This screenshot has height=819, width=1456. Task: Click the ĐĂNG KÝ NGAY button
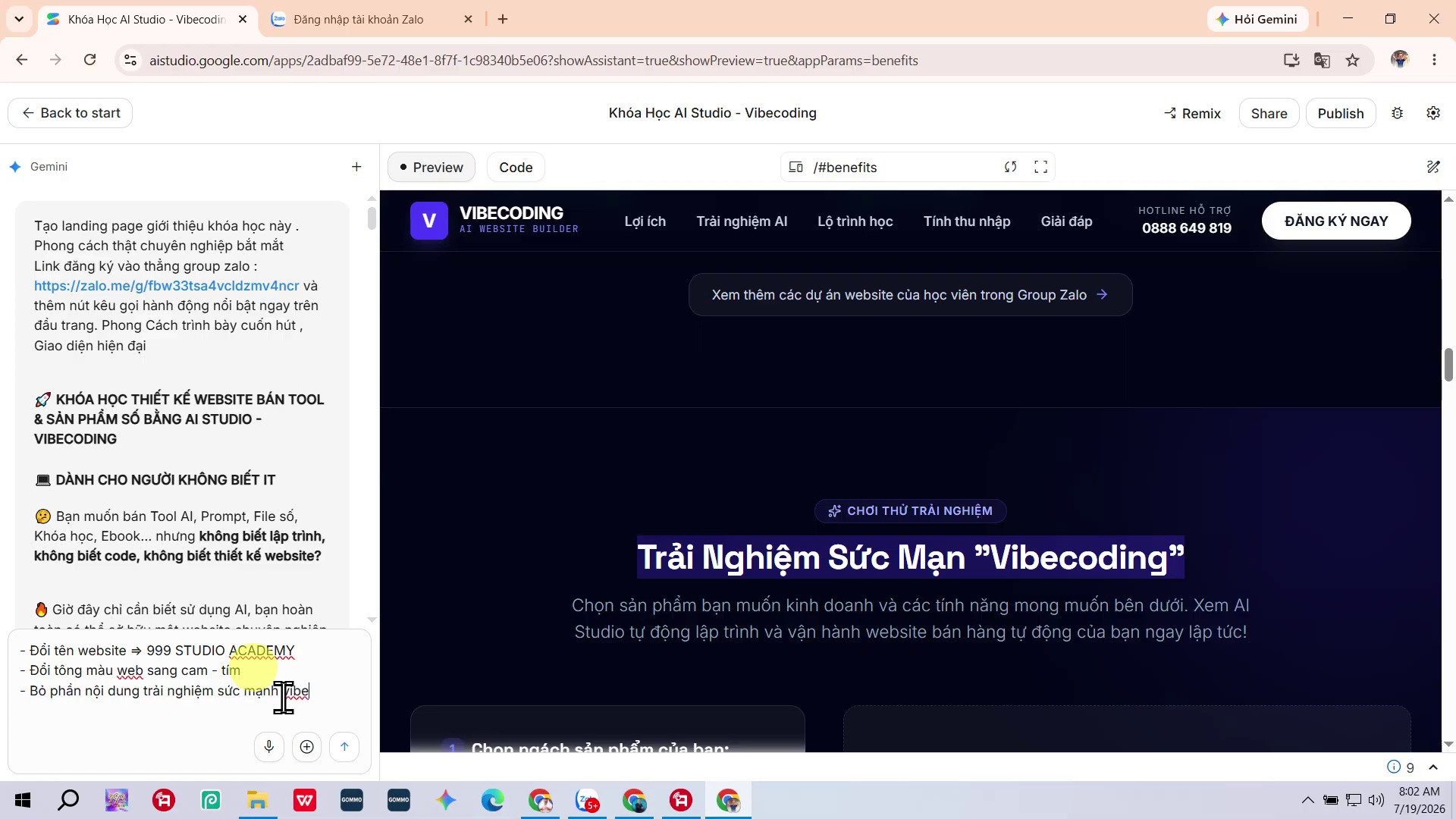[x=1335, y=221]
